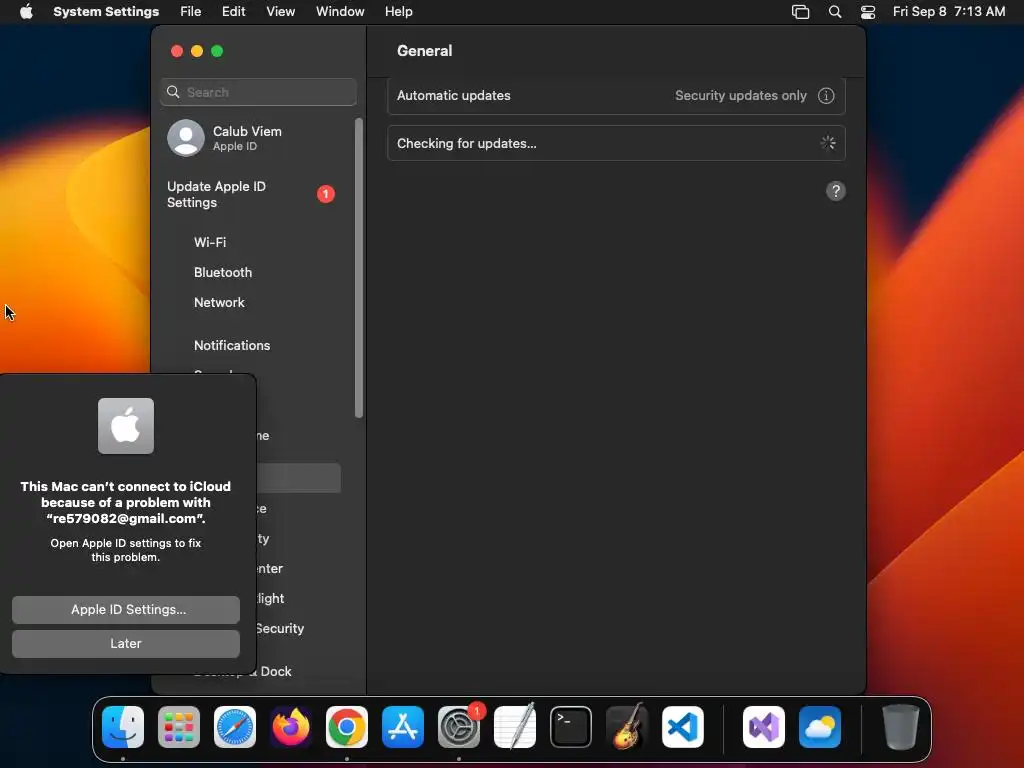Close the System Settings window
The width and height of the screenshot is (1024, 768).
177,51
